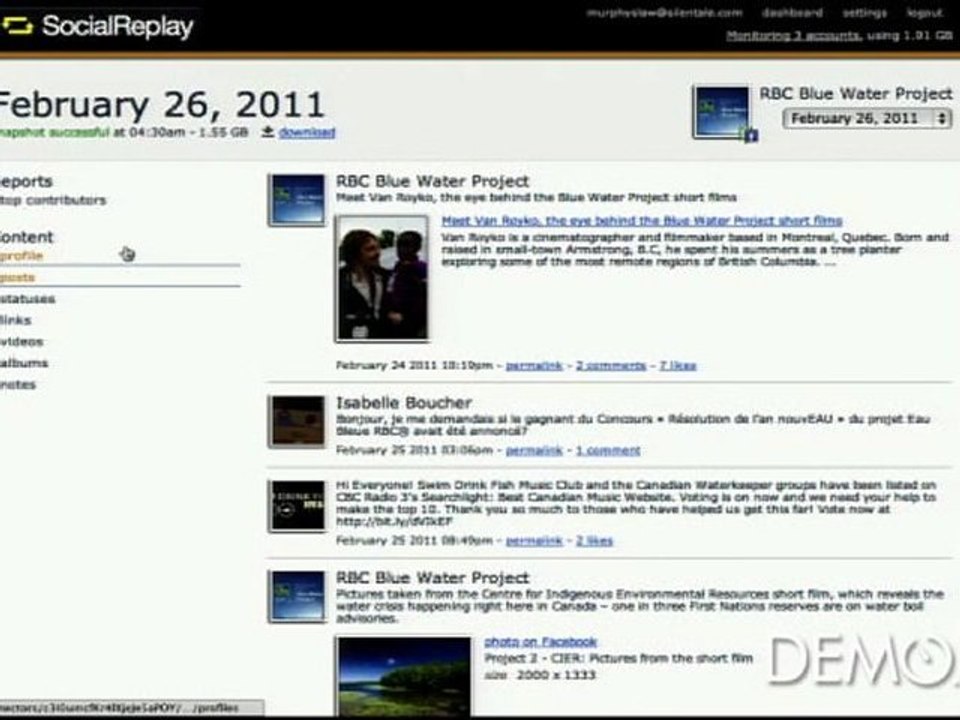
Task: Click the account email in header
Action: point(664,13)
